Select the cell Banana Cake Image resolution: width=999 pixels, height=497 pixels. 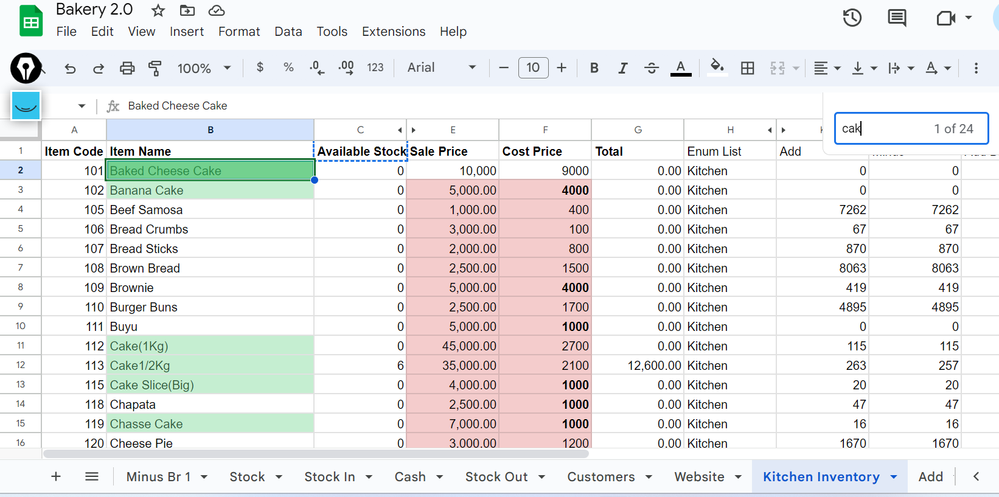pyautogui.click(x=210, y=191)
